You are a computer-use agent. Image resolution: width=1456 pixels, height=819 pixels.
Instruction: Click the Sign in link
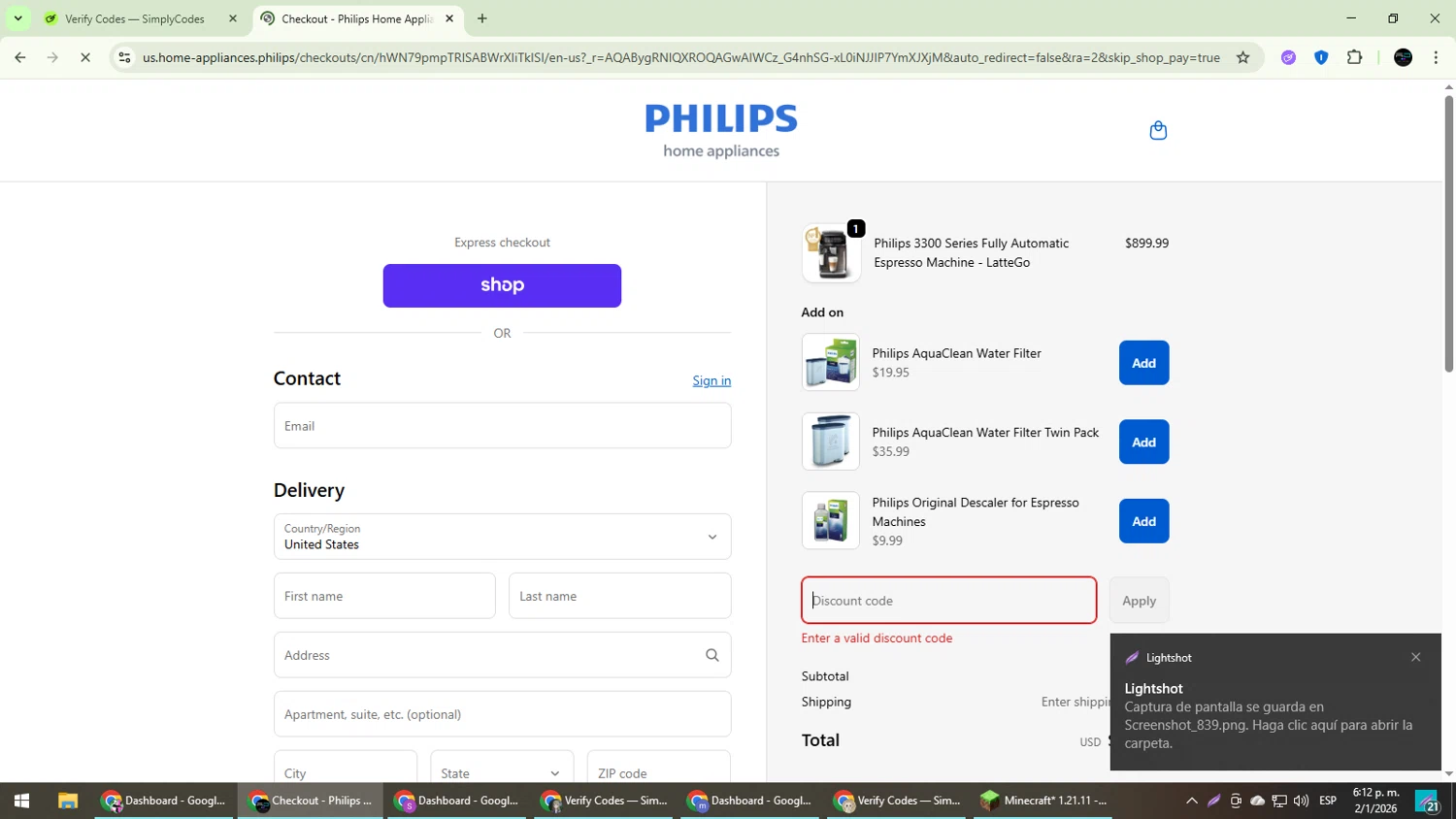pos(711,380)
